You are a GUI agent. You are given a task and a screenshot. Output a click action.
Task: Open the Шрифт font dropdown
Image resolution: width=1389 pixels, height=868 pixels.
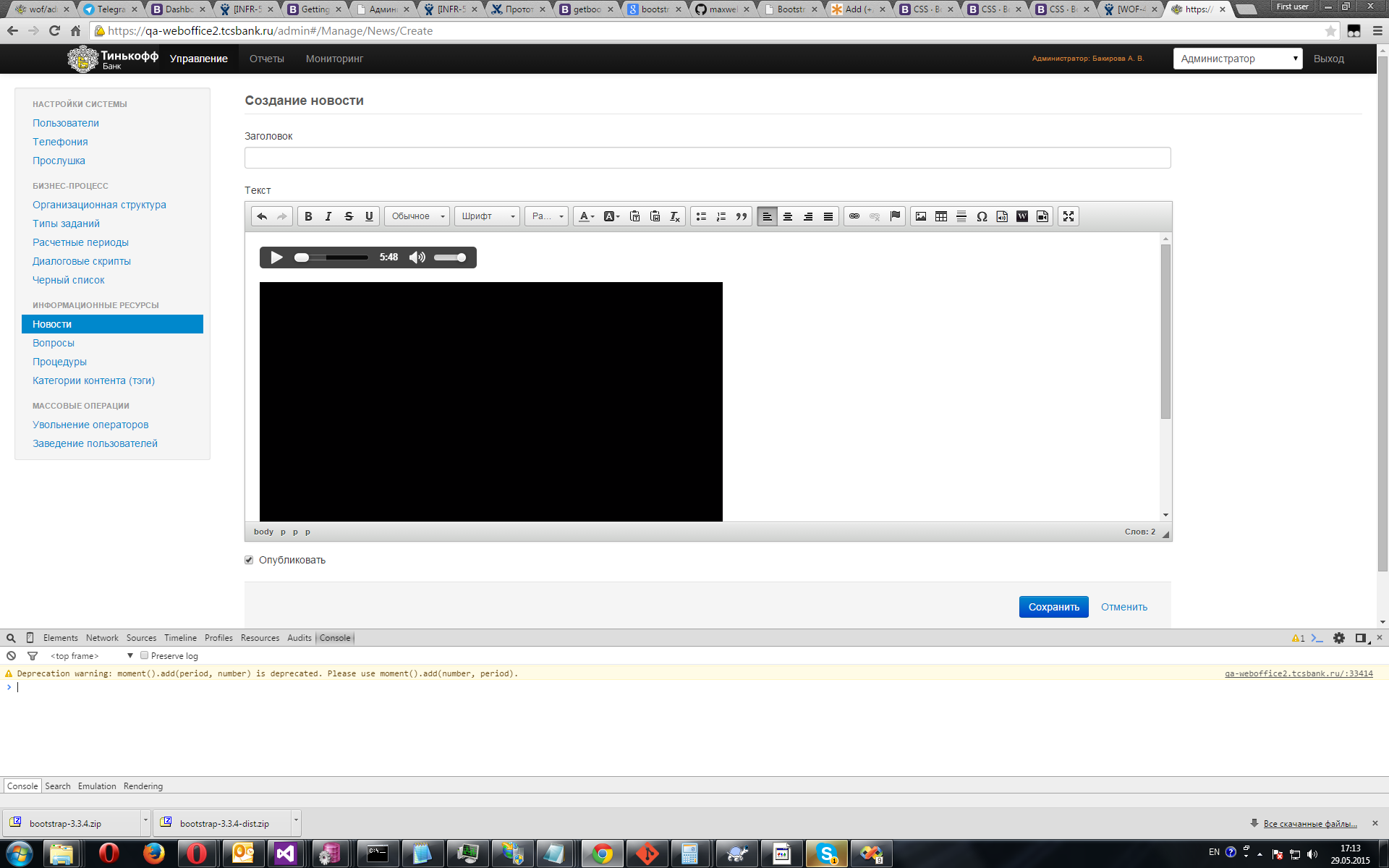click(x=488, y=216)
